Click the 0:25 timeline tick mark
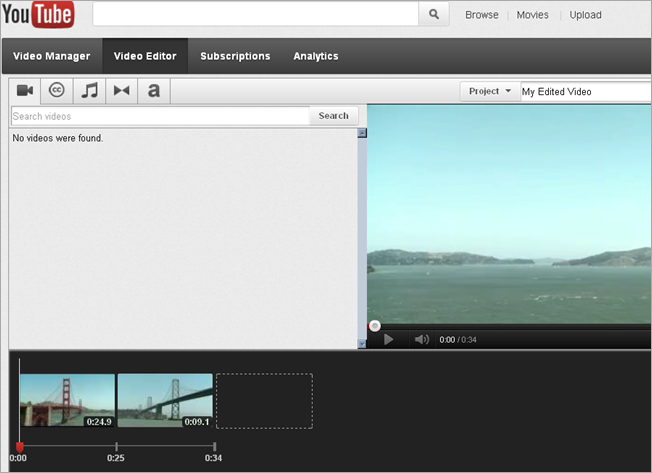 tap(116, 447)
